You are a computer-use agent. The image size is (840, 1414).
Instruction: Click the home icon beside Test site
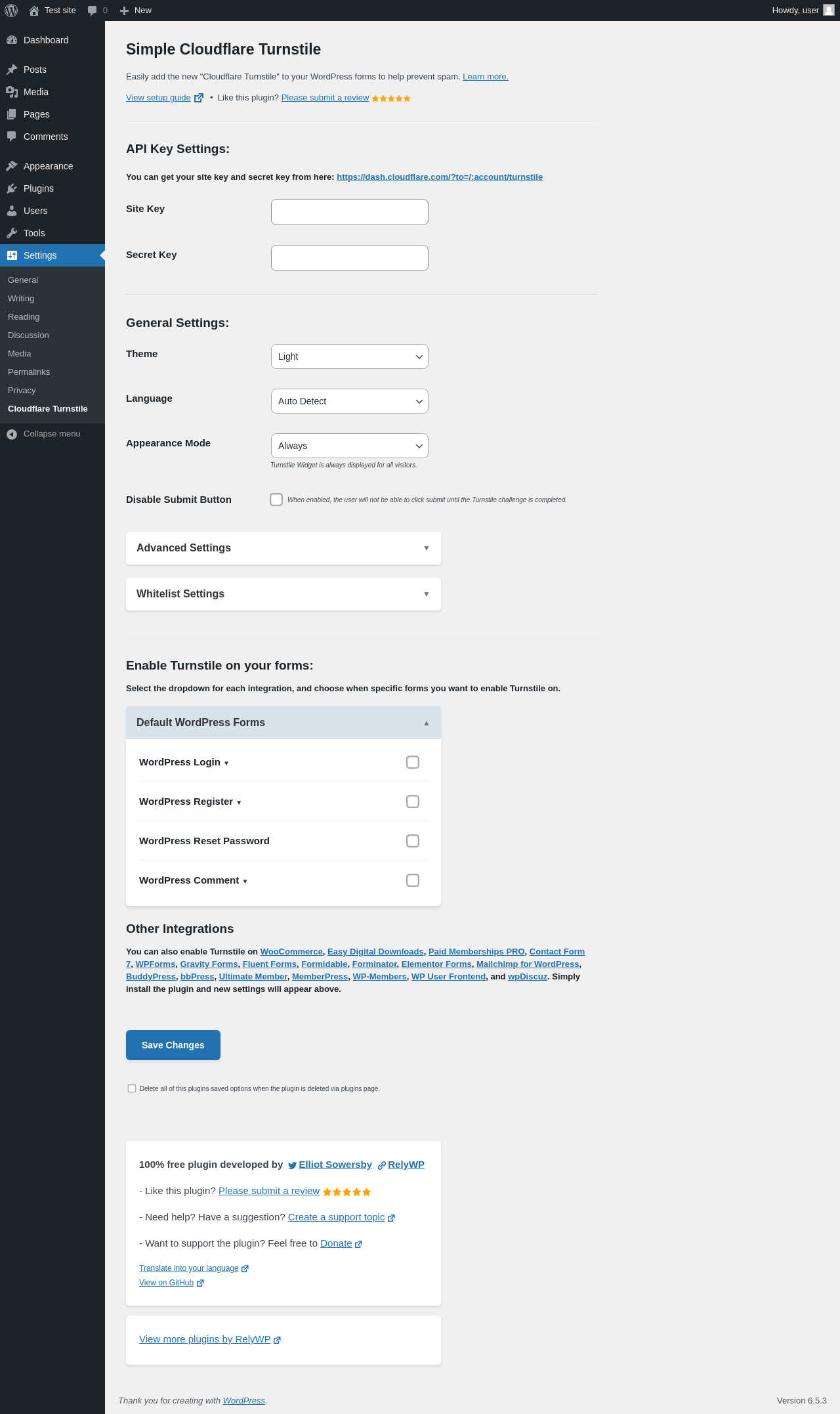(34, 11)
